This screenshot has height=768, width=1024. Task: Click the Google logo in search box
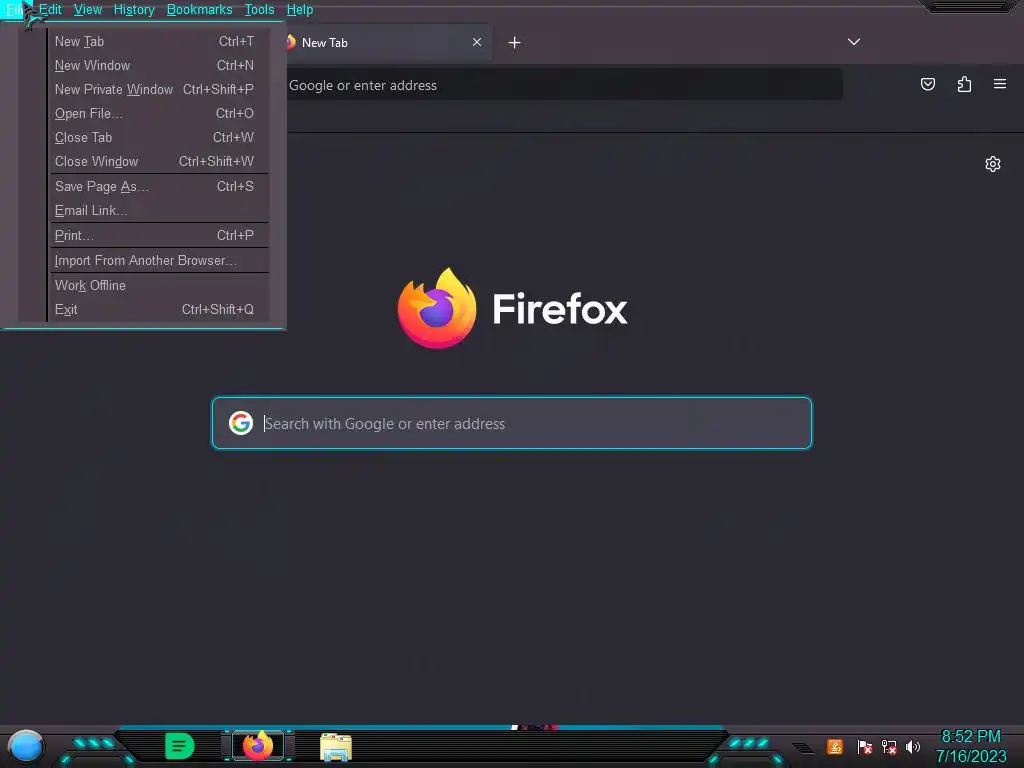click(x=241, y=423)
